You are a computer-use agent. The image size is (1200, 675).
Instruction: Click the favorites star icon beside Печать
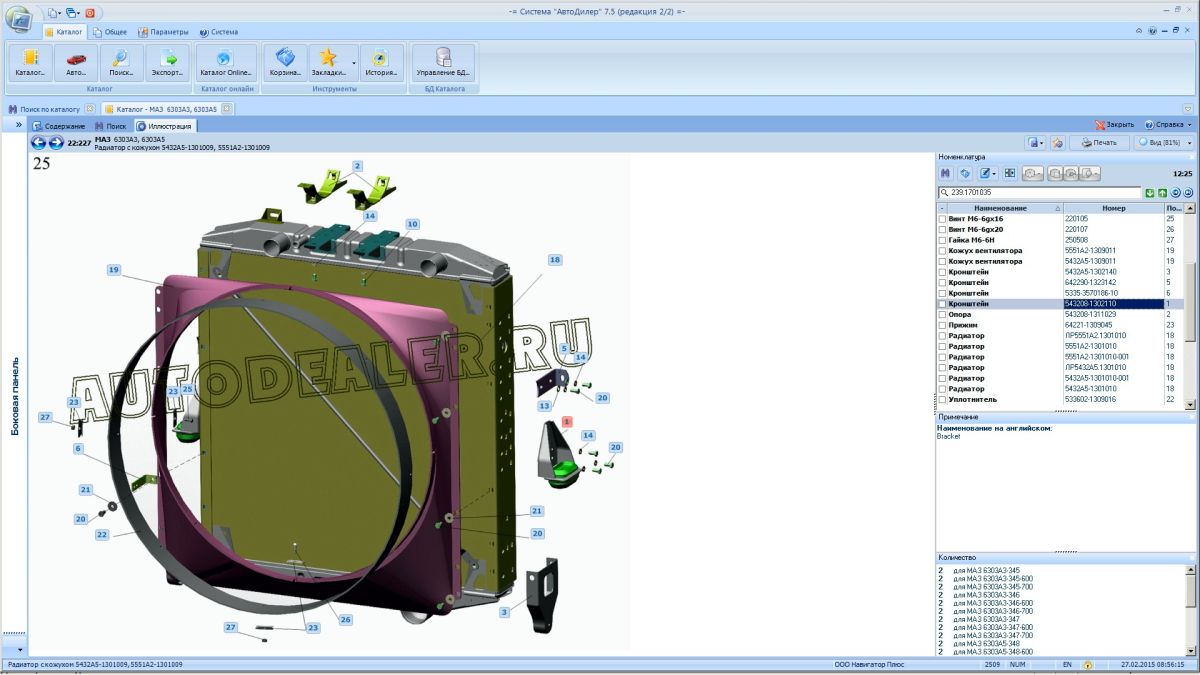coord(1057,142)
